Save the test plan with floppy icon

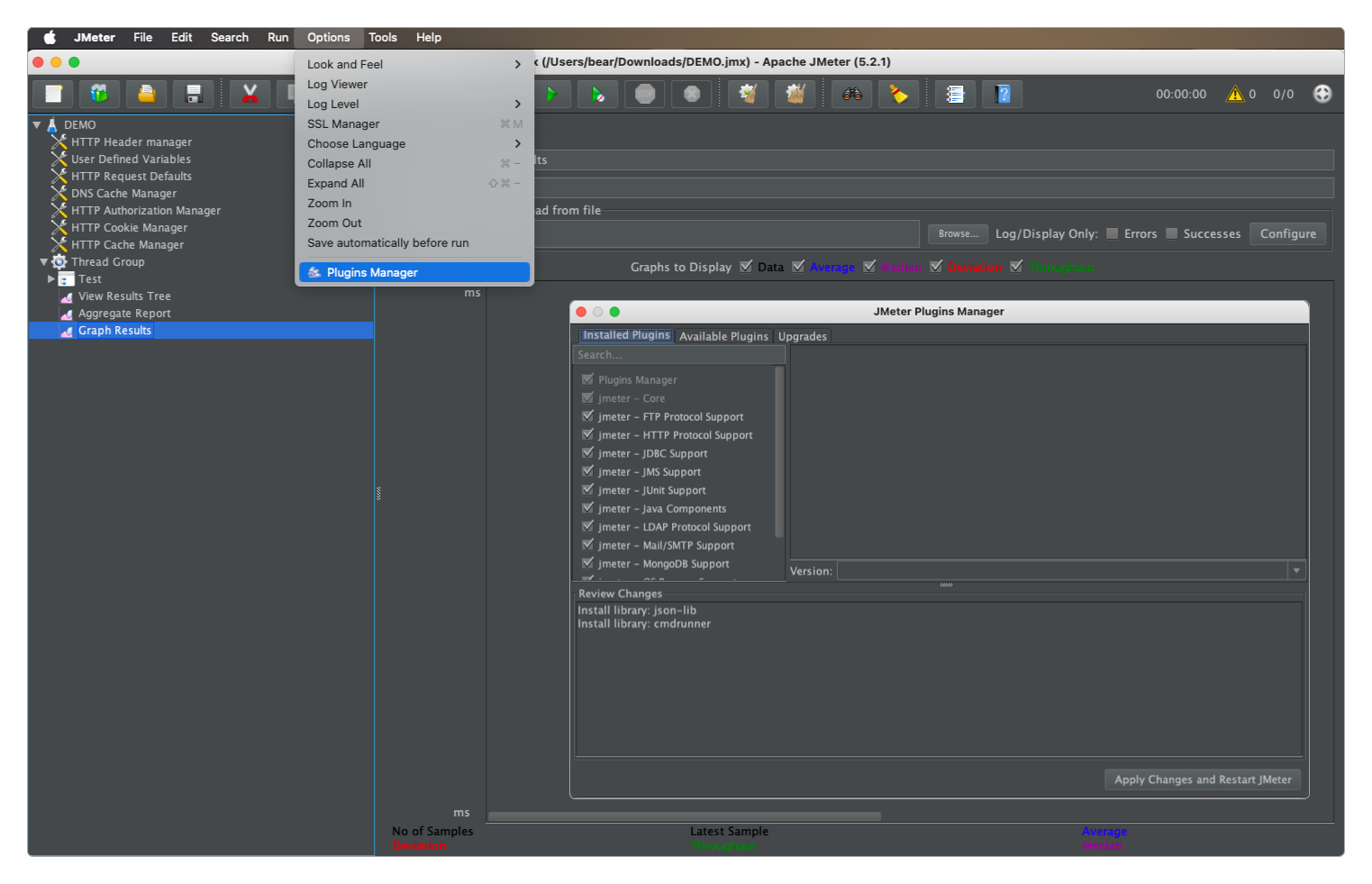[194, 94]
